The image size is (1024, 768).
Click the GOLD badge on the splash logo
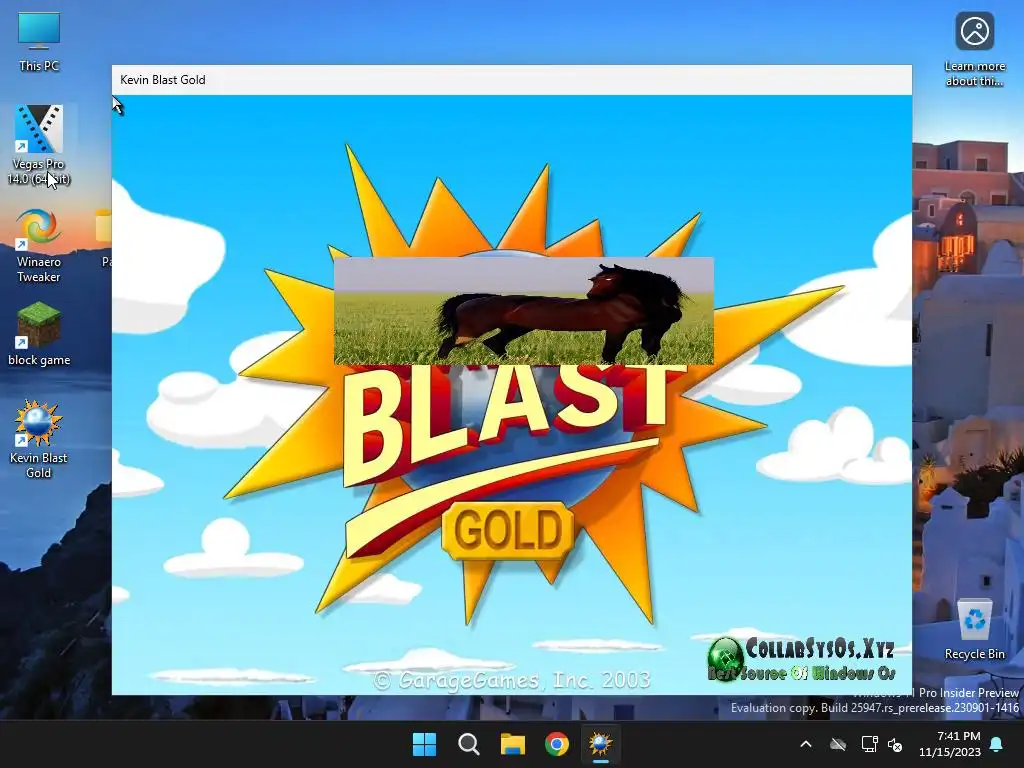[508, 530]
